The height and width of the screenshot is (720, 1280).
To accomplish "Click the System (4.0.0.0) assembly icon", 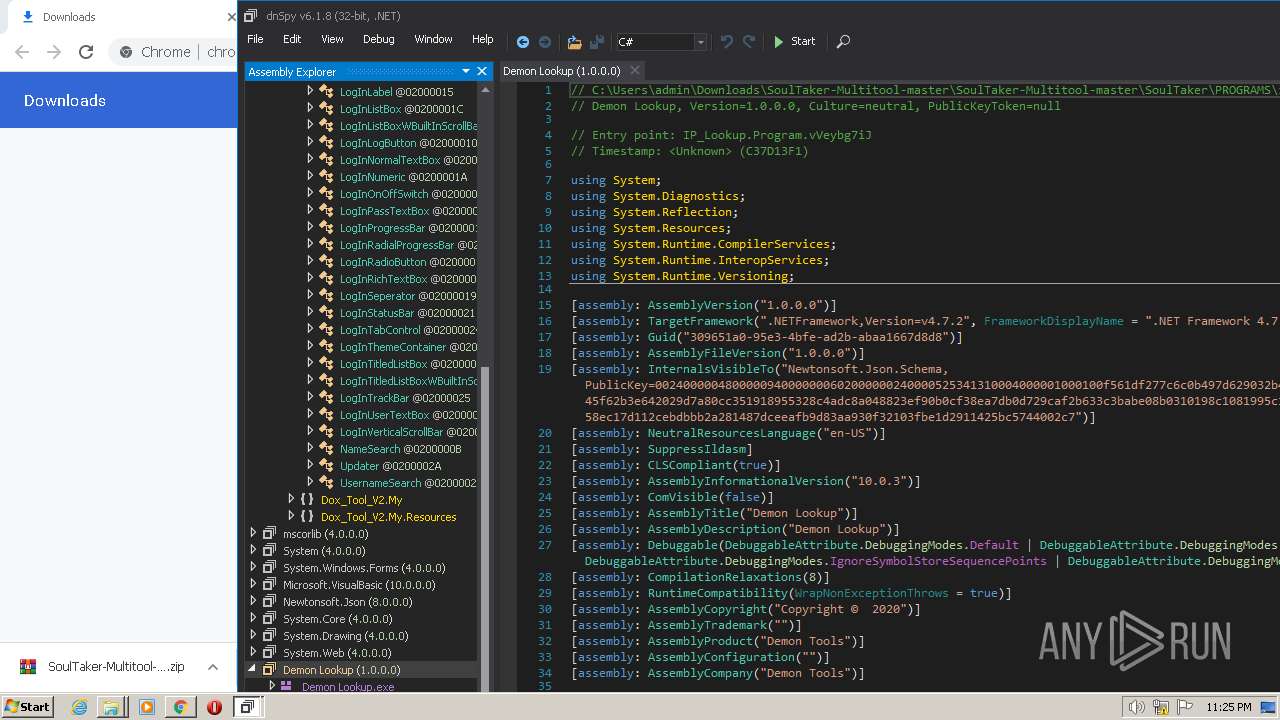I will [x=269, y=550].
